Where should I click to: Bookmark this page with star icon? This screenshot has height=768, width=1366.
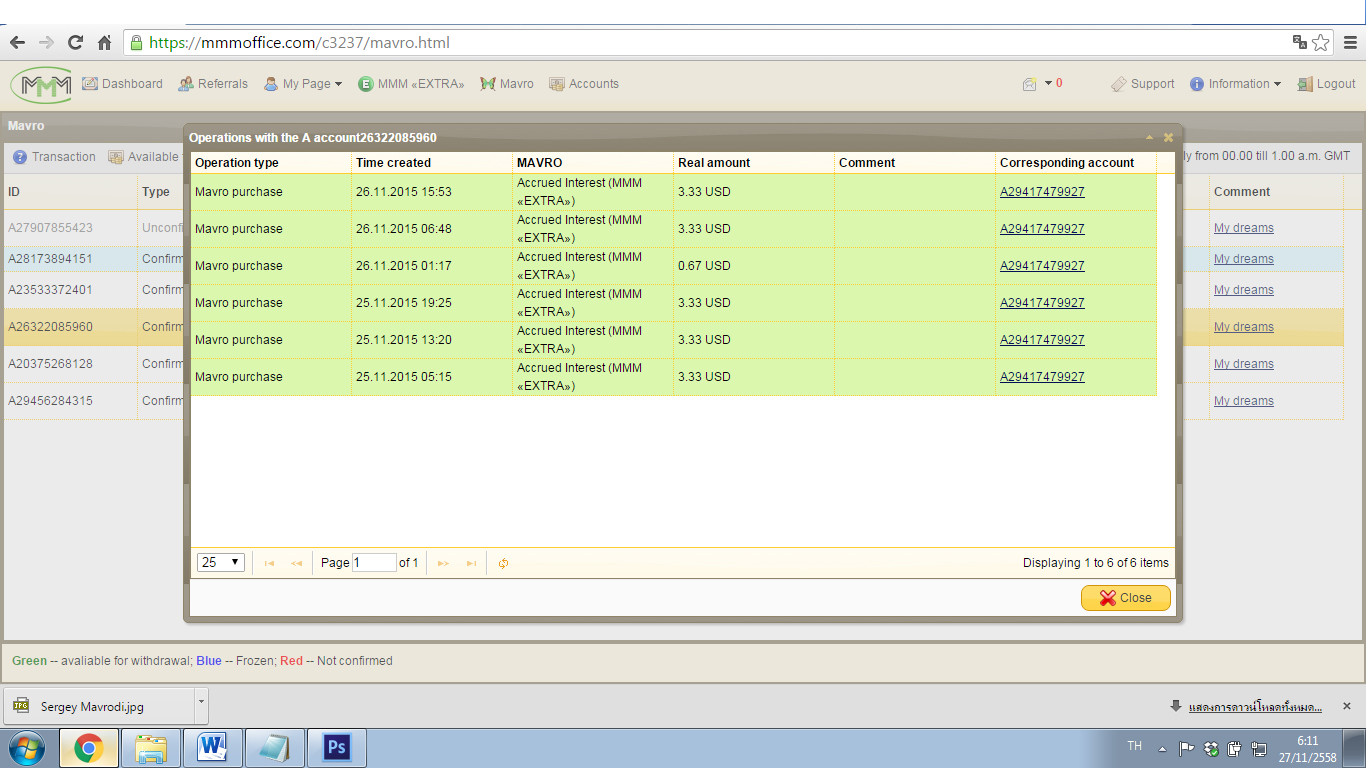point(1320,42)
